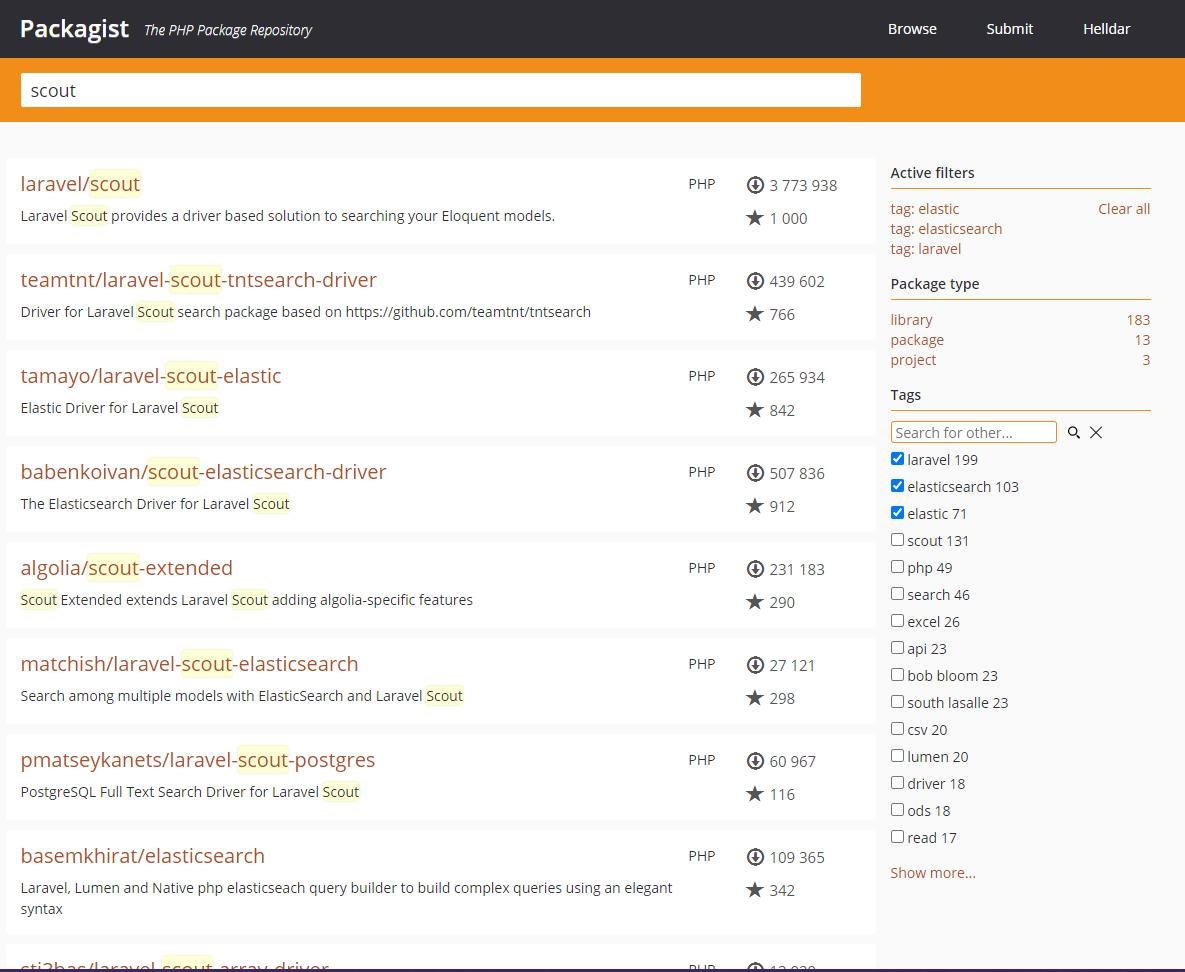The width and height of the screenshot is (1185, 972).
Task: Click the download icon for laravel/scout
Action: point(755,185)
